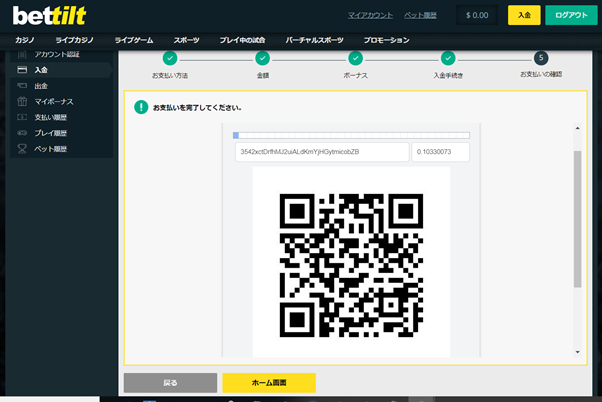Click the vertical scrollbar thumb
Viewport: 602px width, 402px height.
[577, 219]
